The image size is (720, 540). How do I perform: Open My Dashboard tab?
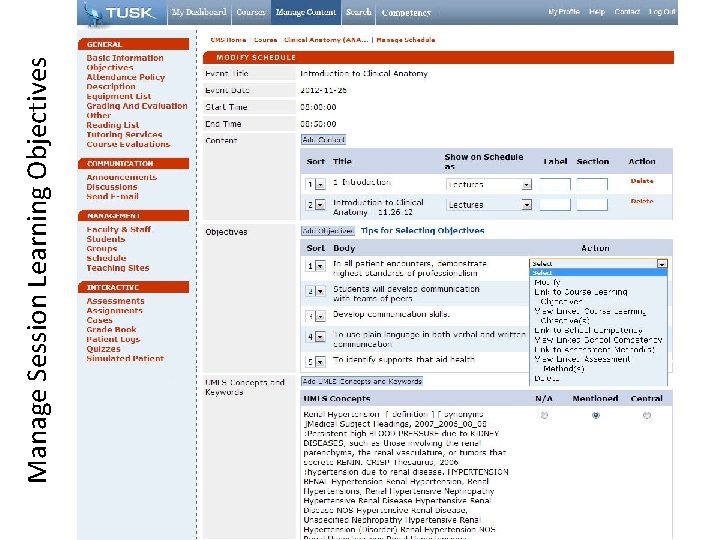tap(199, 12)
